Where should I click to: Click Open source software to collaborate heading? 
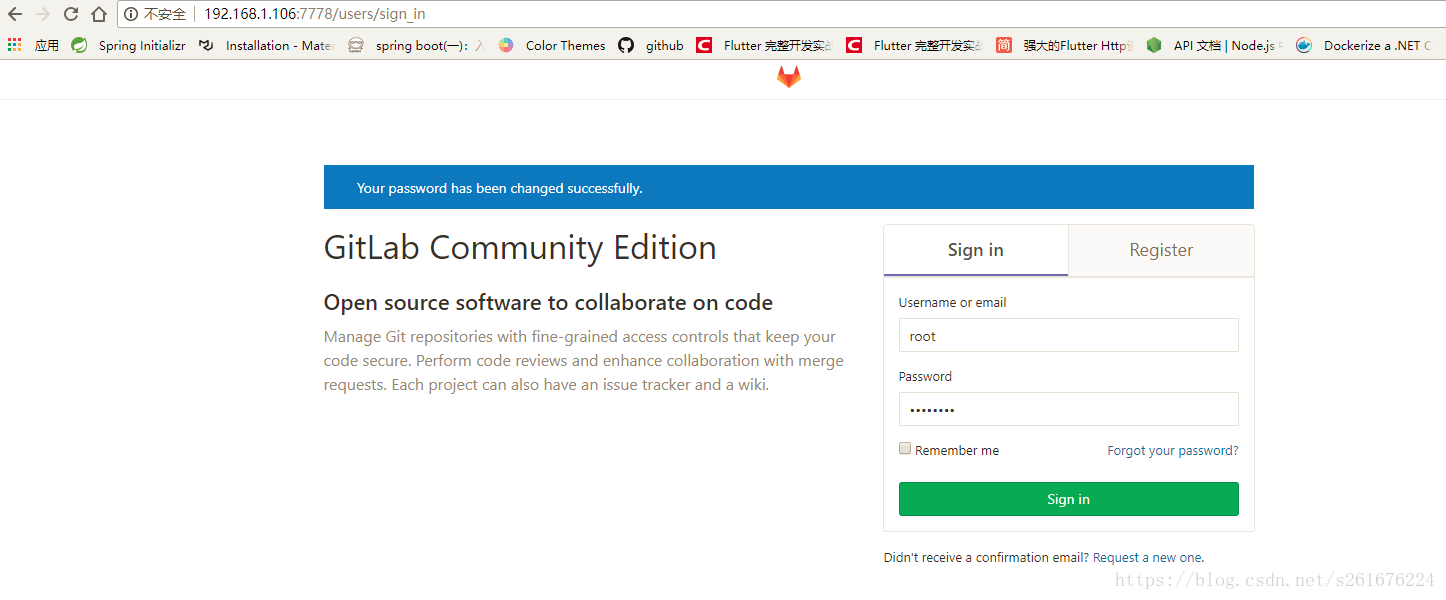point(548,303)
